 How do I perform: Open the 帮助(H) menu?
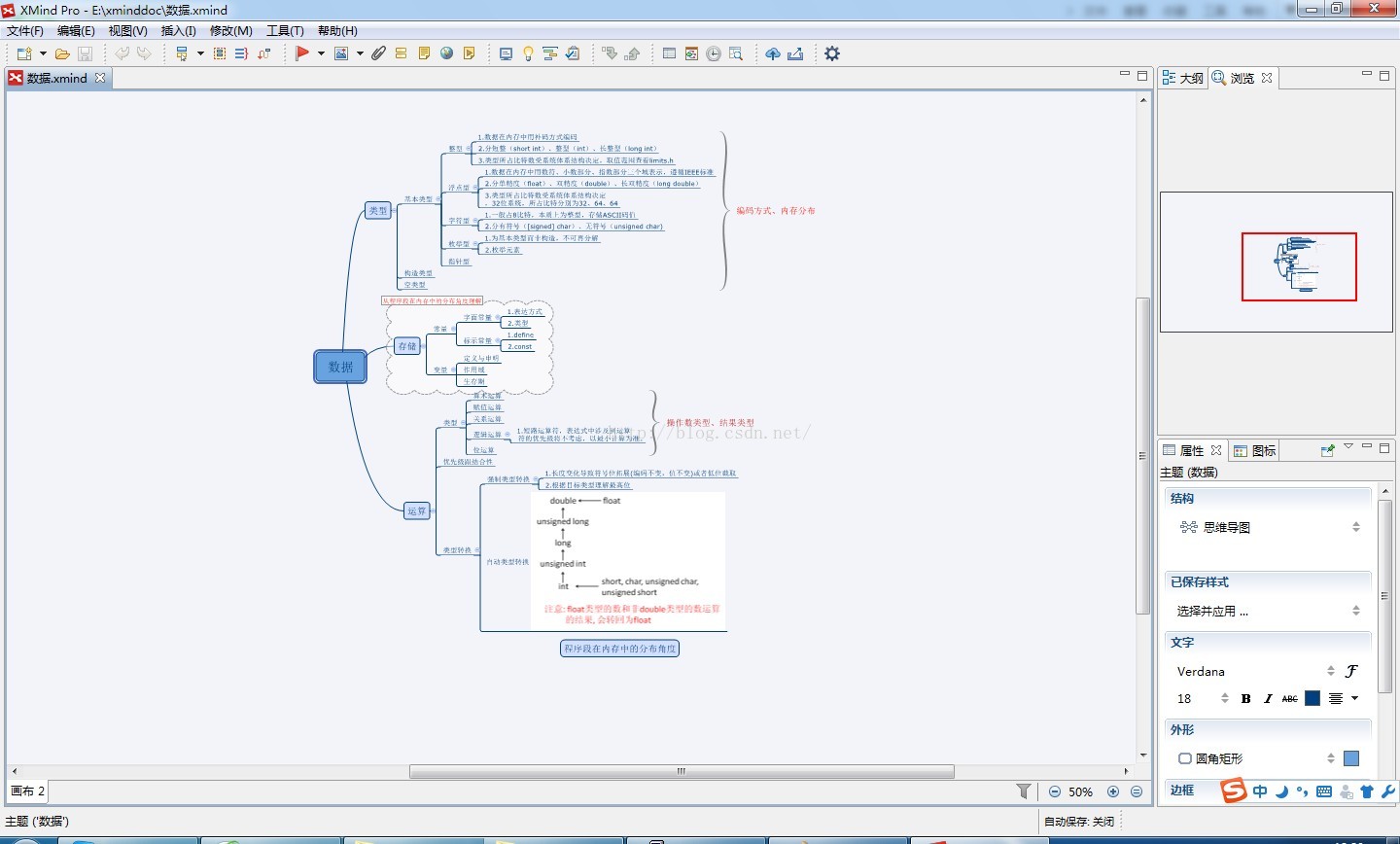(x=337, y=31)
